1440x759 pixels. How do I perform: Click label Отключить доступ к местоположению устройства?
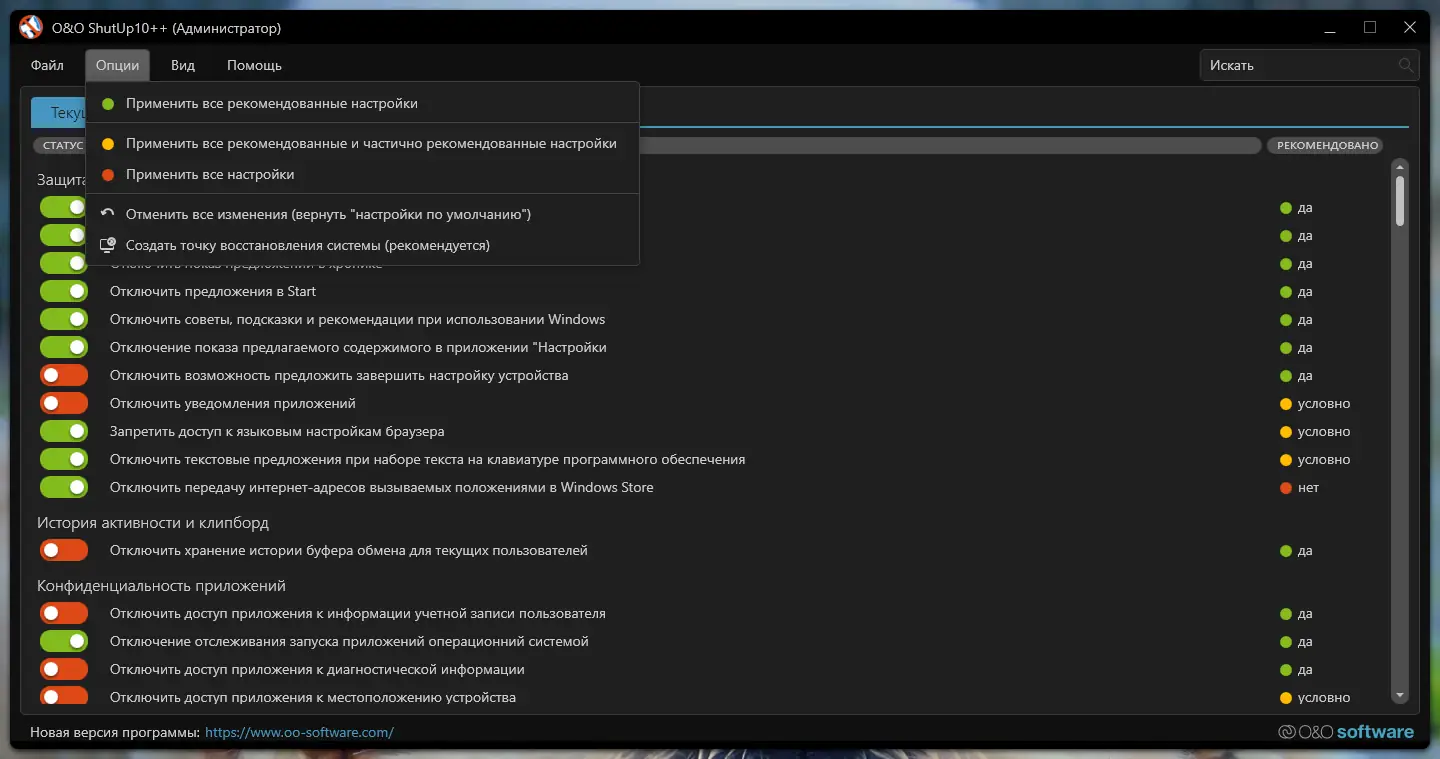(x=313, y=698)
